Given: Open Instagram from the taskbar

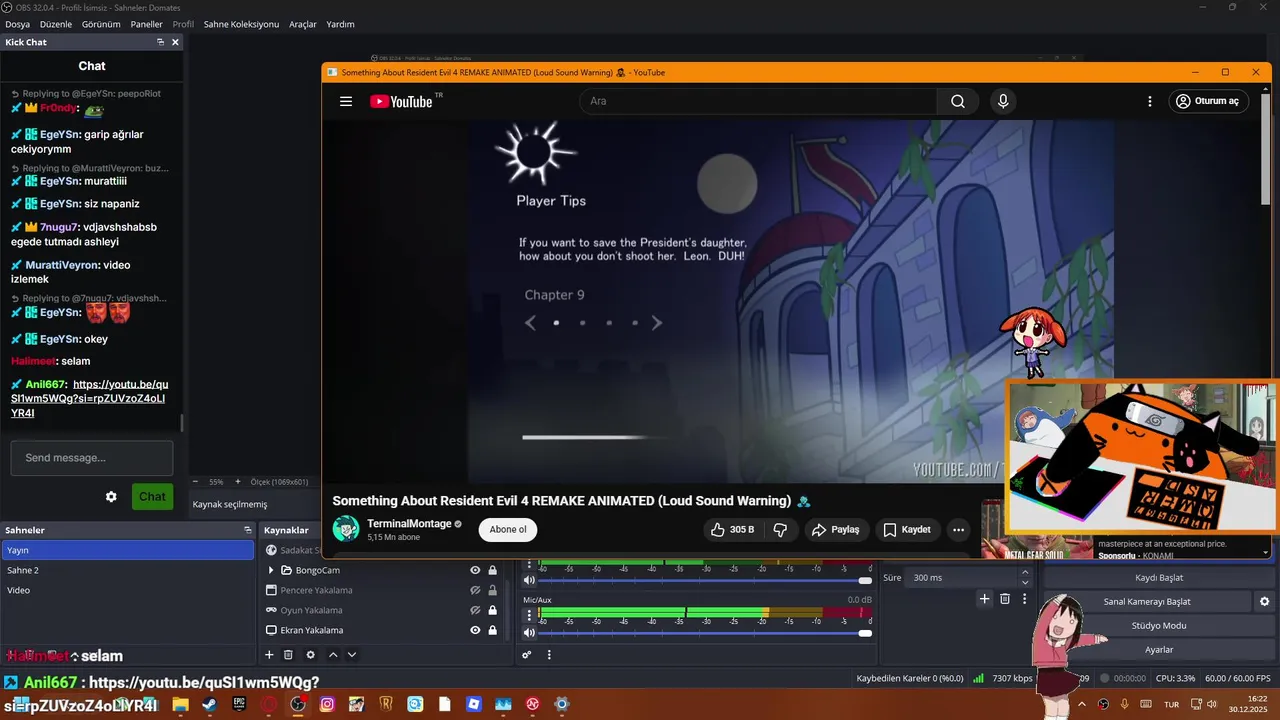Looking at the screenshot, I should click(x=327, y=704).
